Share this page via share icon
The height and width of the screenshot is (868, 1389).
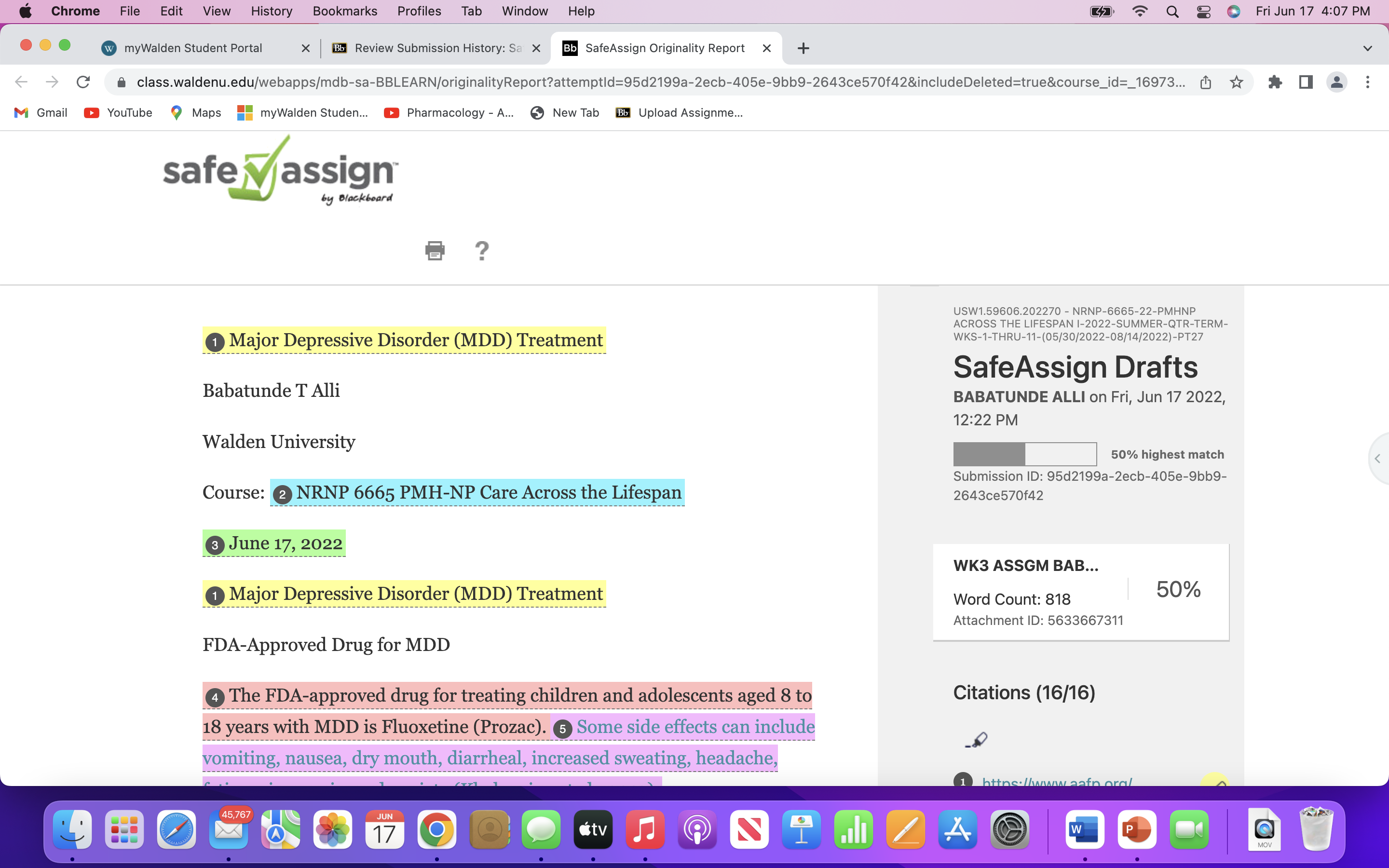(1205, 82)
